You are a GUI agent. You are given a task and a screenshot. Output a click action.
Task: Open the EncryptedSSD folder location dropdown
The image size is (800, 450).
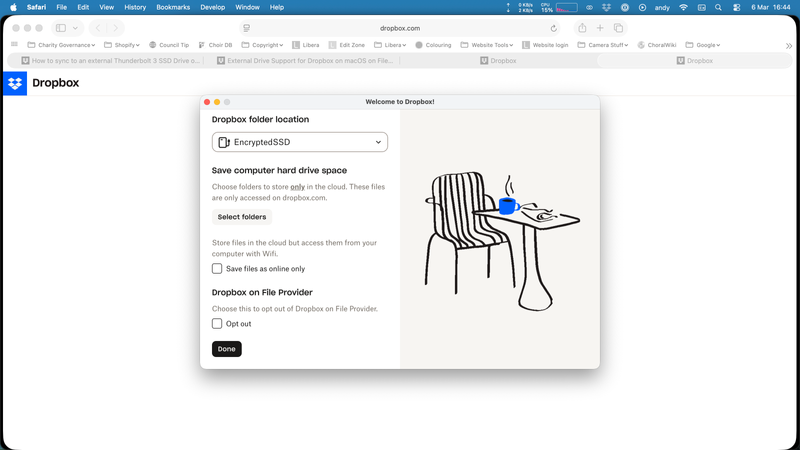[x=300, y=142]
